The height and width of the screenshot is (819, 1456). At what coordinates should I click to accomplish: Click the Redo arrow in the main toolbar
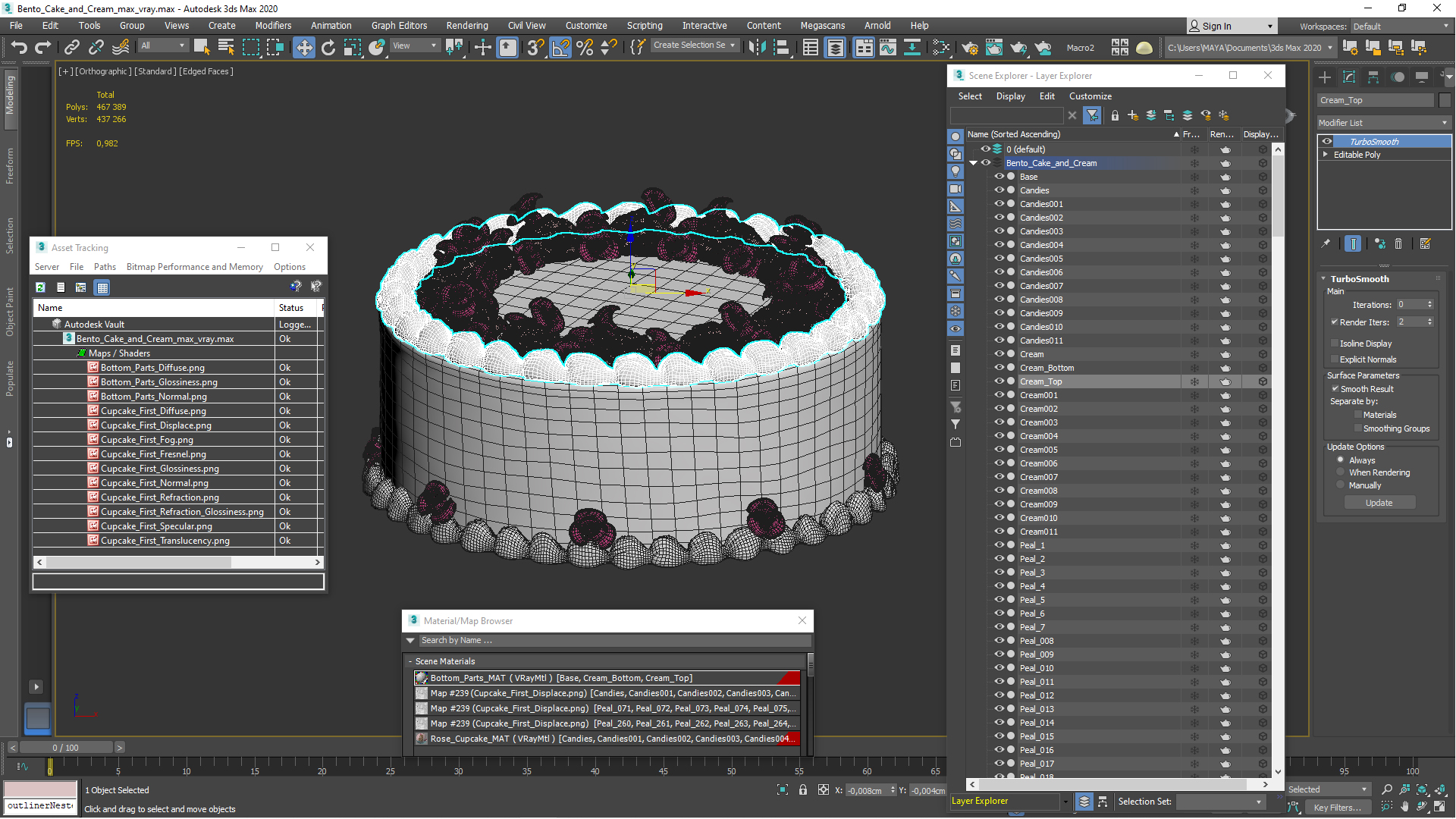click(43, 47)
